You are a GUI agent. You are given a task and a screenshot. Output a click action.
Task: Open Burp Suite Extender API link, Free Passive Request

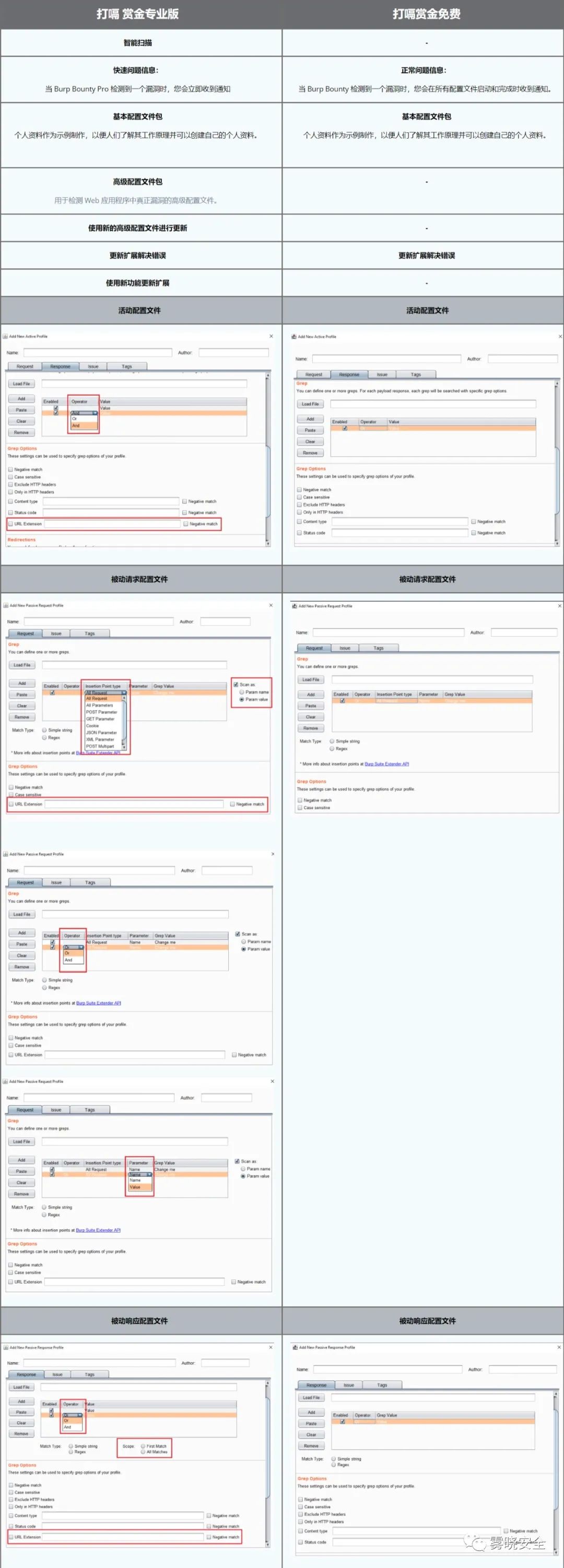click(x=387, y=764)
